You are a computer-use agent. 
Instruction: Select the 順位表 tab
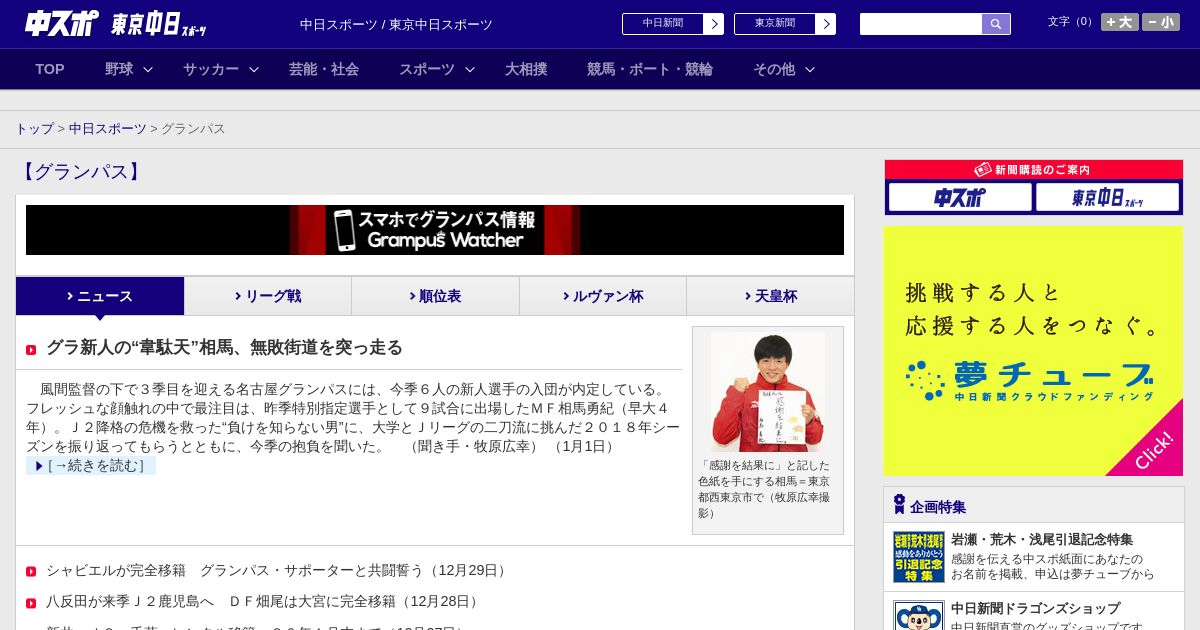(x=435, y=296)
